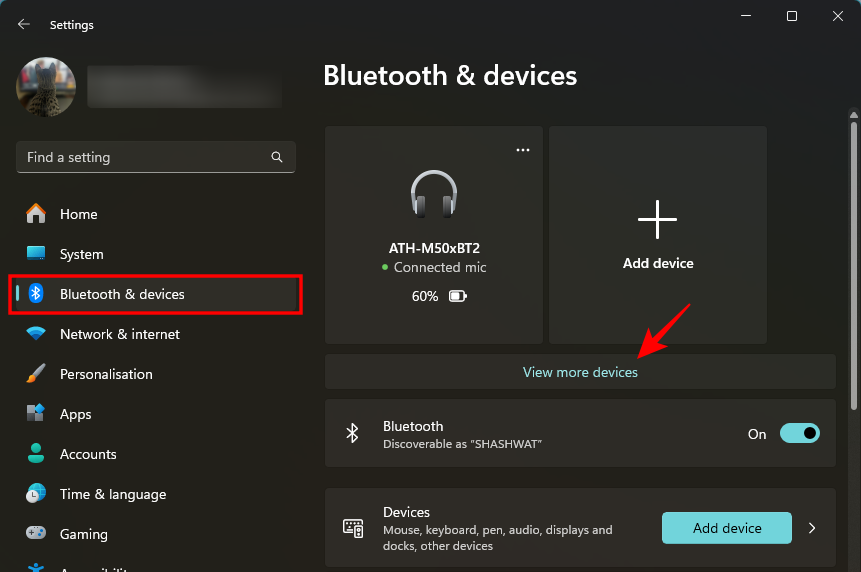Open Gaming settings
The image size is (861, 572).
tap(156, 534)
